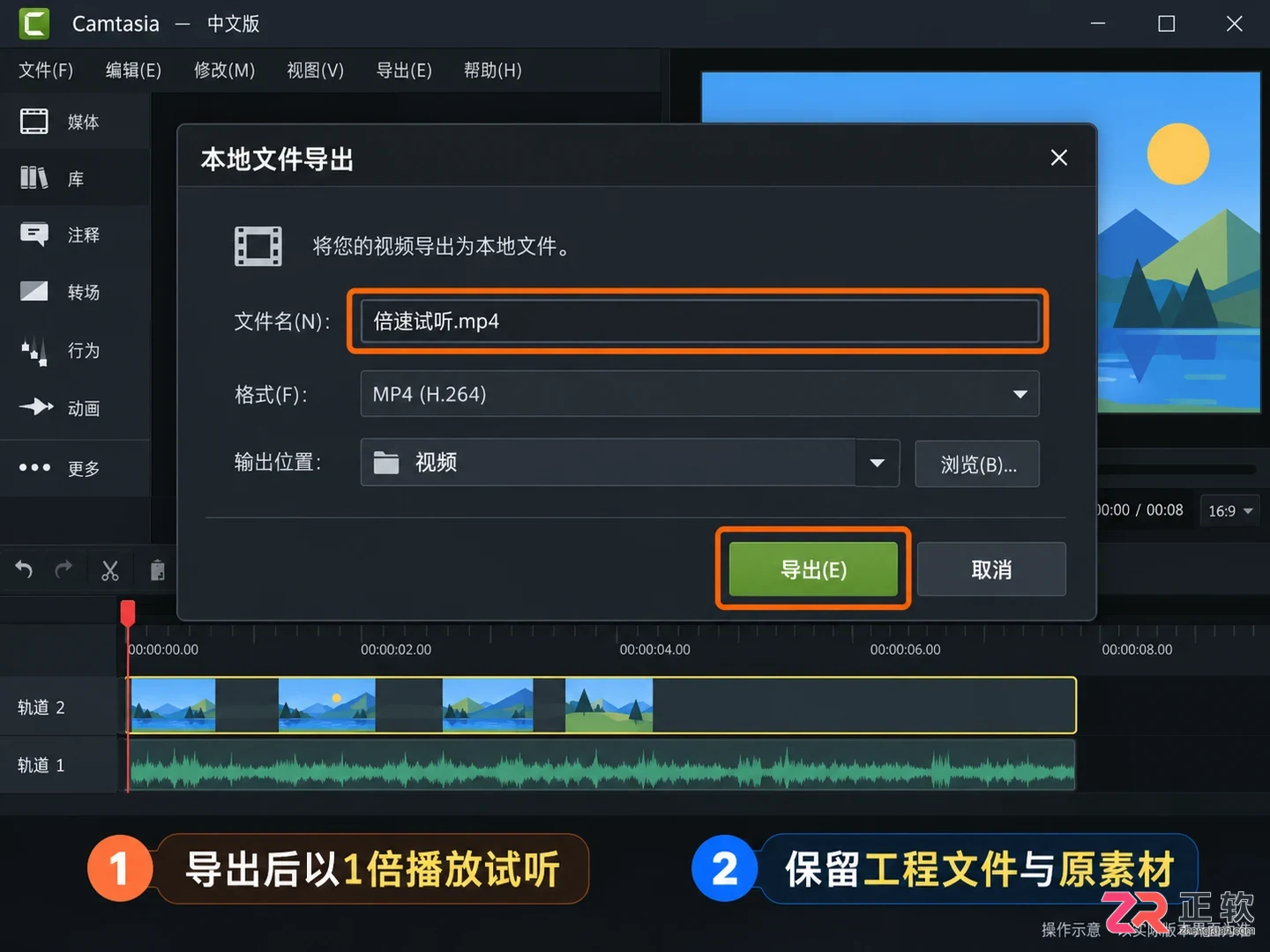This screenshot has height=952, width=1270.
Task: Click the undo arrow icon
Action: point(24,570)
